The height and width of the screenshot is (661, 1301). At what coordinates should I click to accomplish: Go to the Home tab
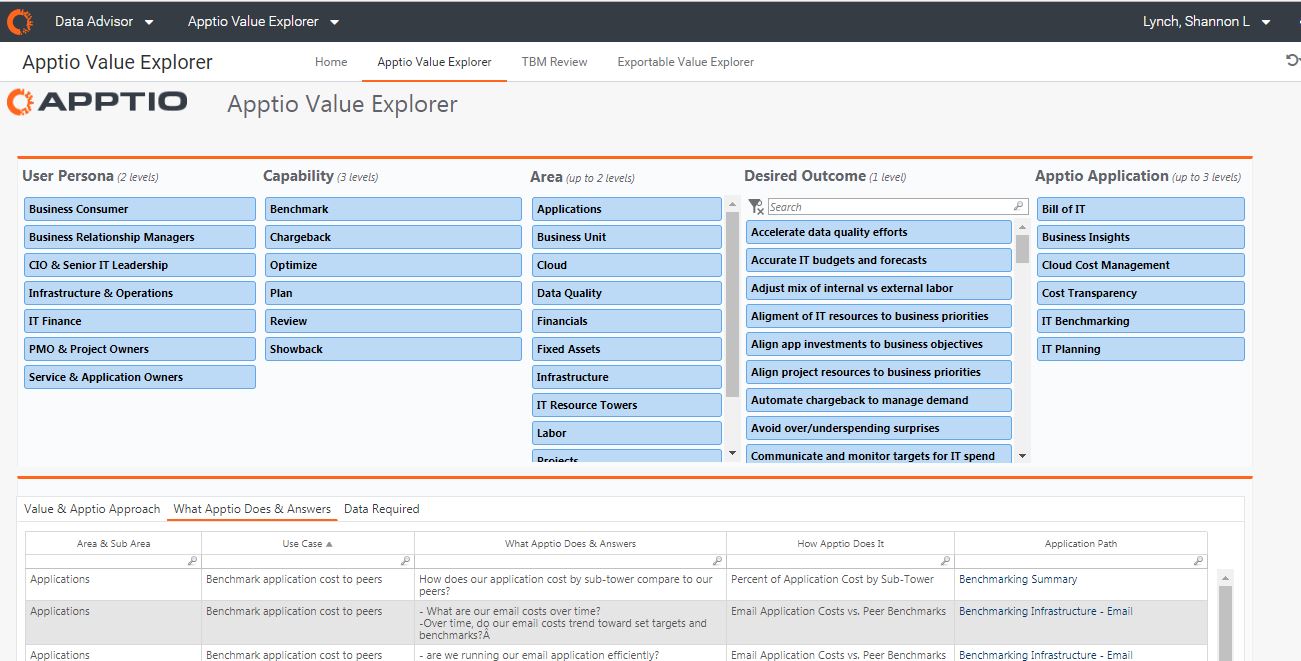tap(331, 62)
